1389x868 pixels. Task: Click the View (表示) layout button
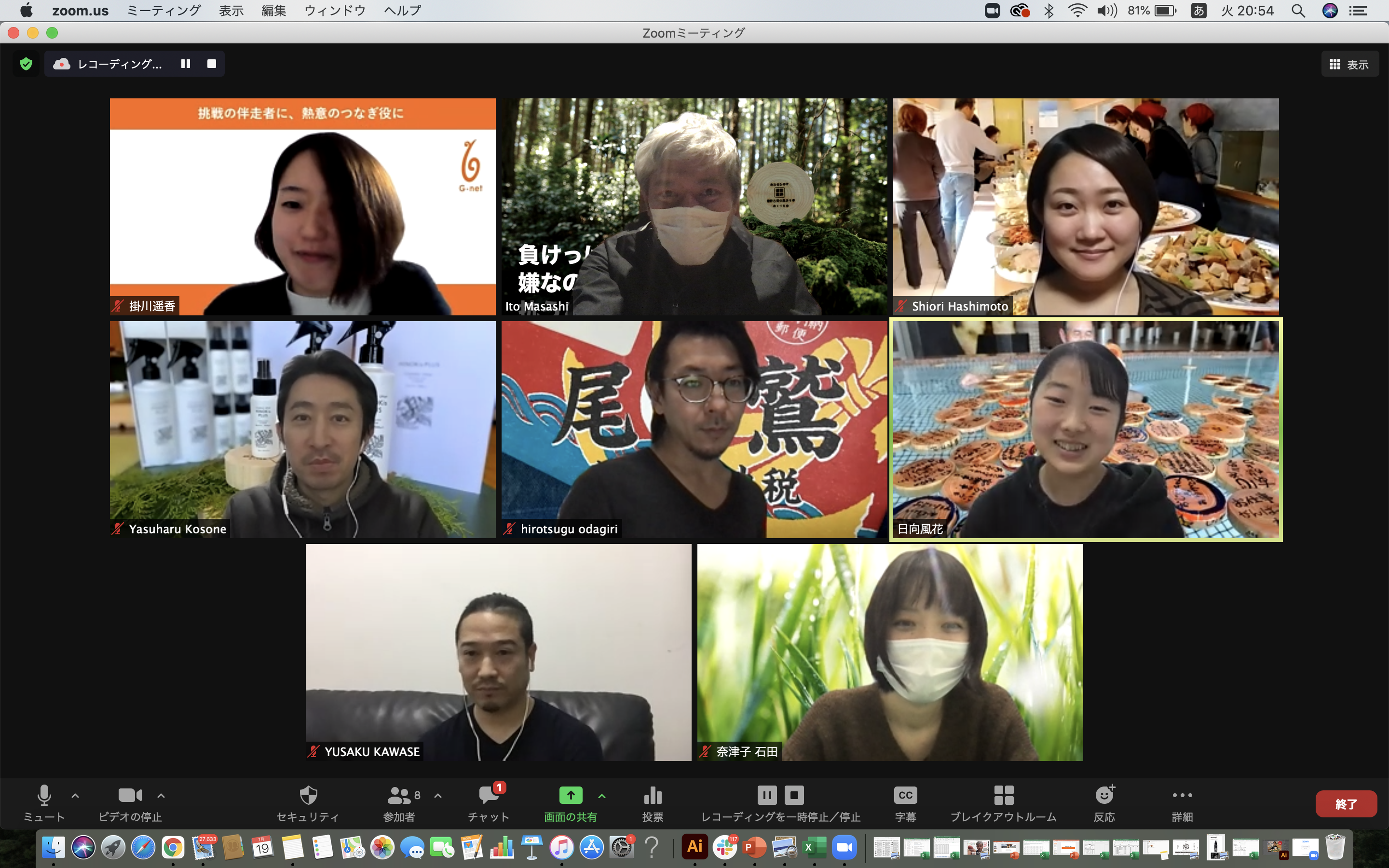[1349, 64]
